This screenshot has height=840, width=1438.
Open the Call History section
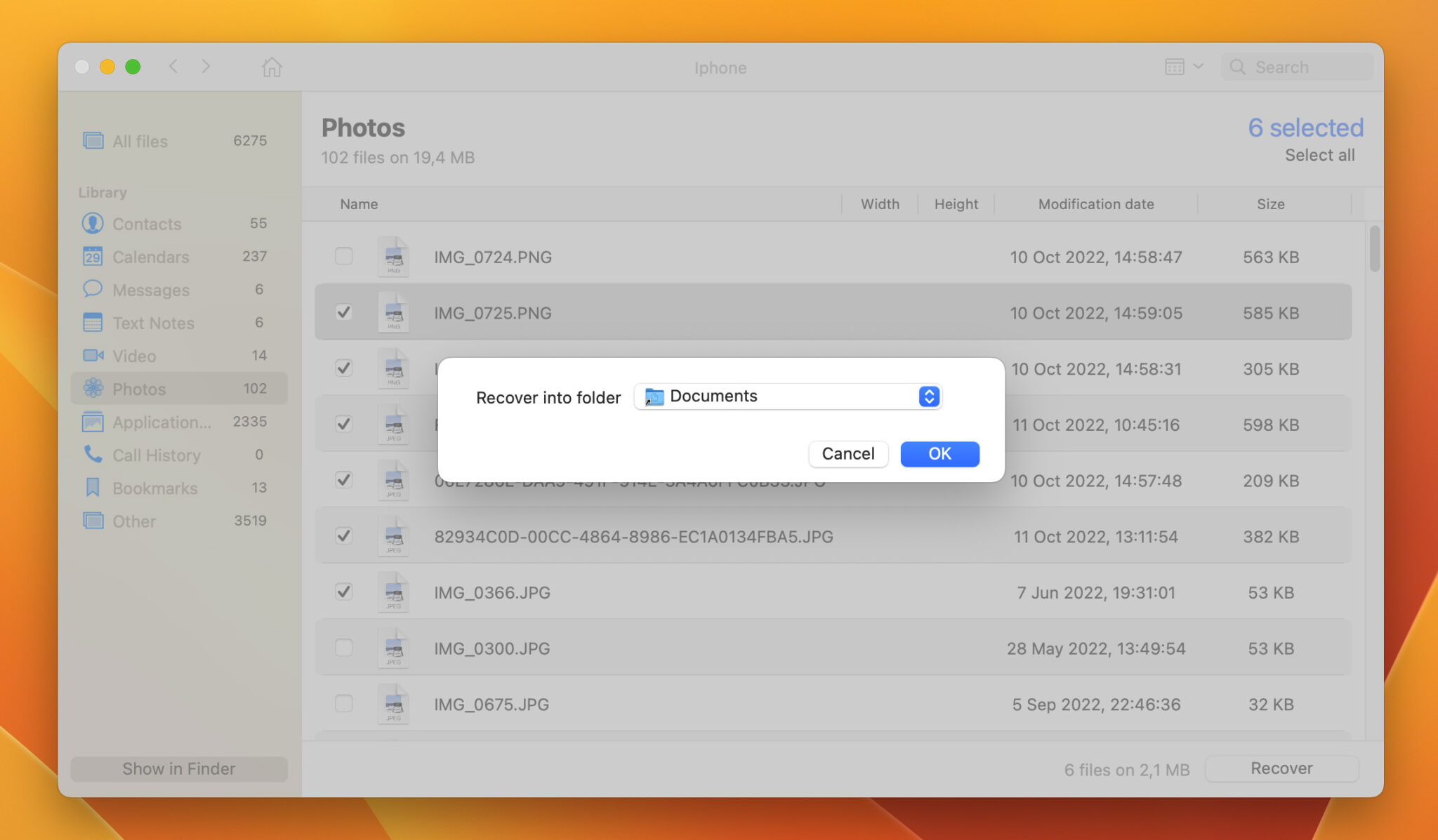(93, 455)
